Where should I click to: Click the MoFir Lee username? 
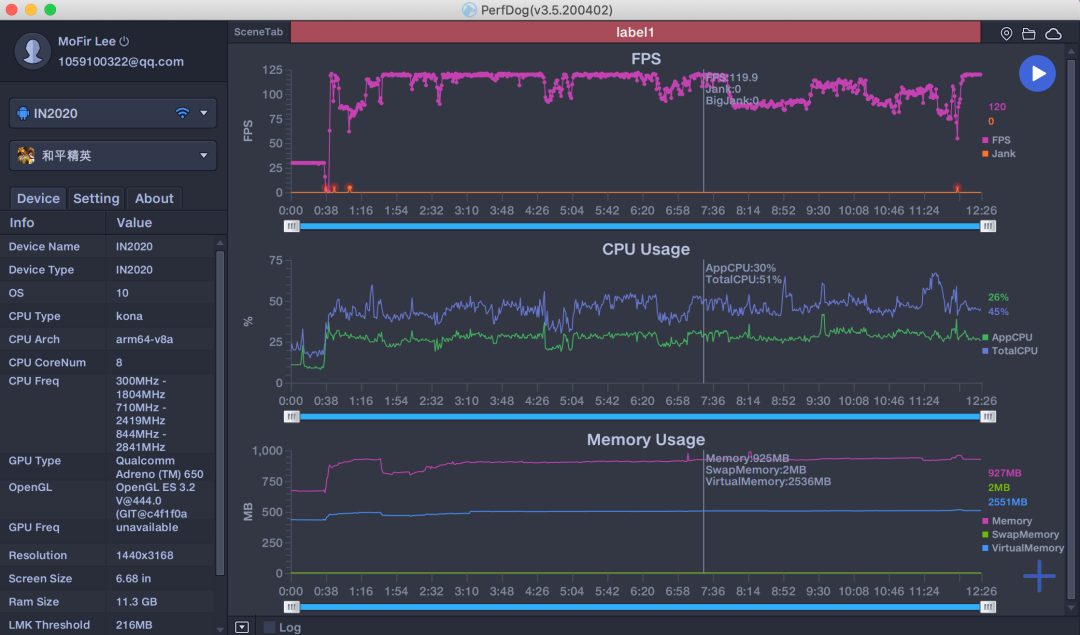[x=87, y=41]
